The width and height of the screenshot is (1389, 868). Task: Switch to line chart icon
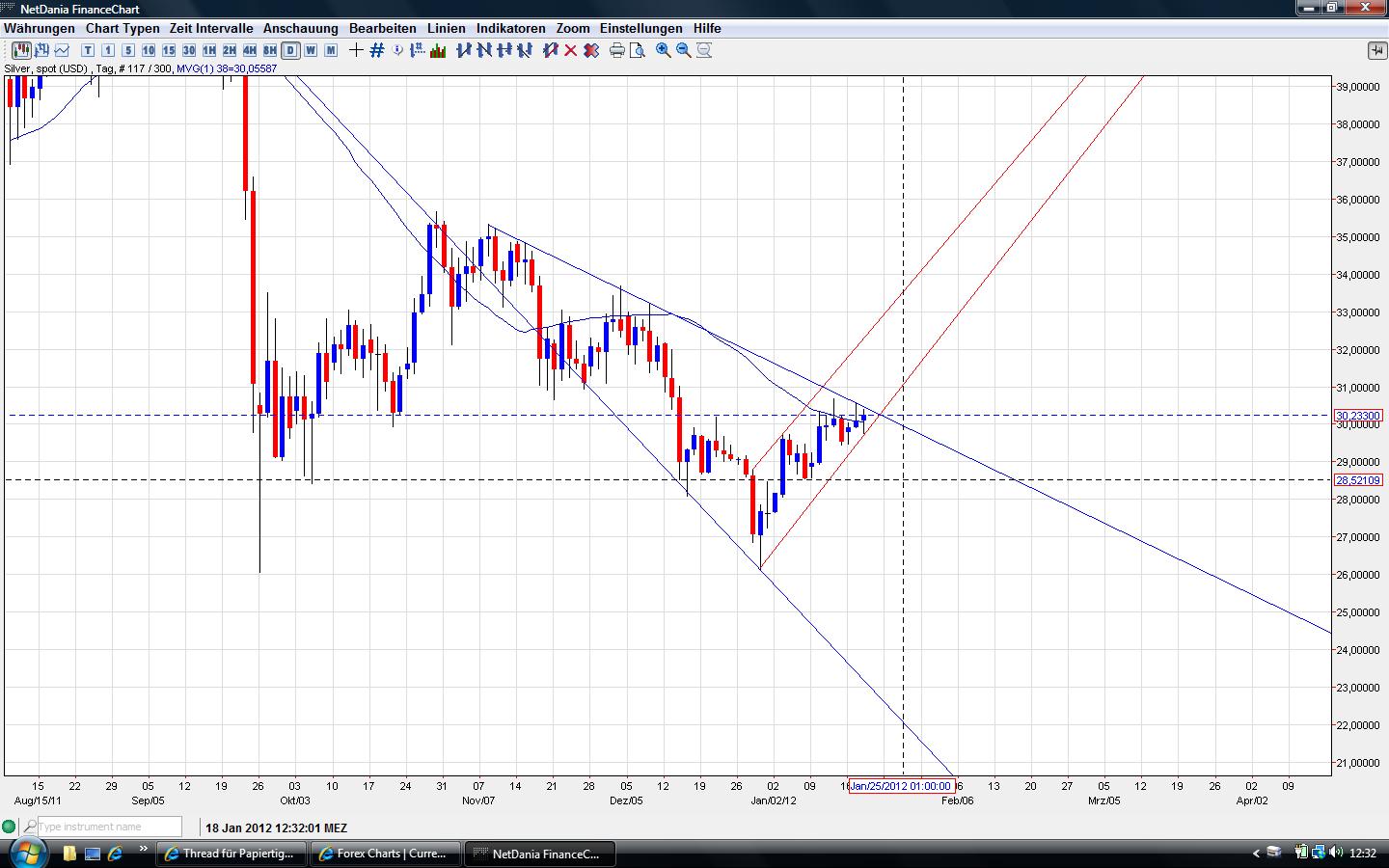[62, 50]
